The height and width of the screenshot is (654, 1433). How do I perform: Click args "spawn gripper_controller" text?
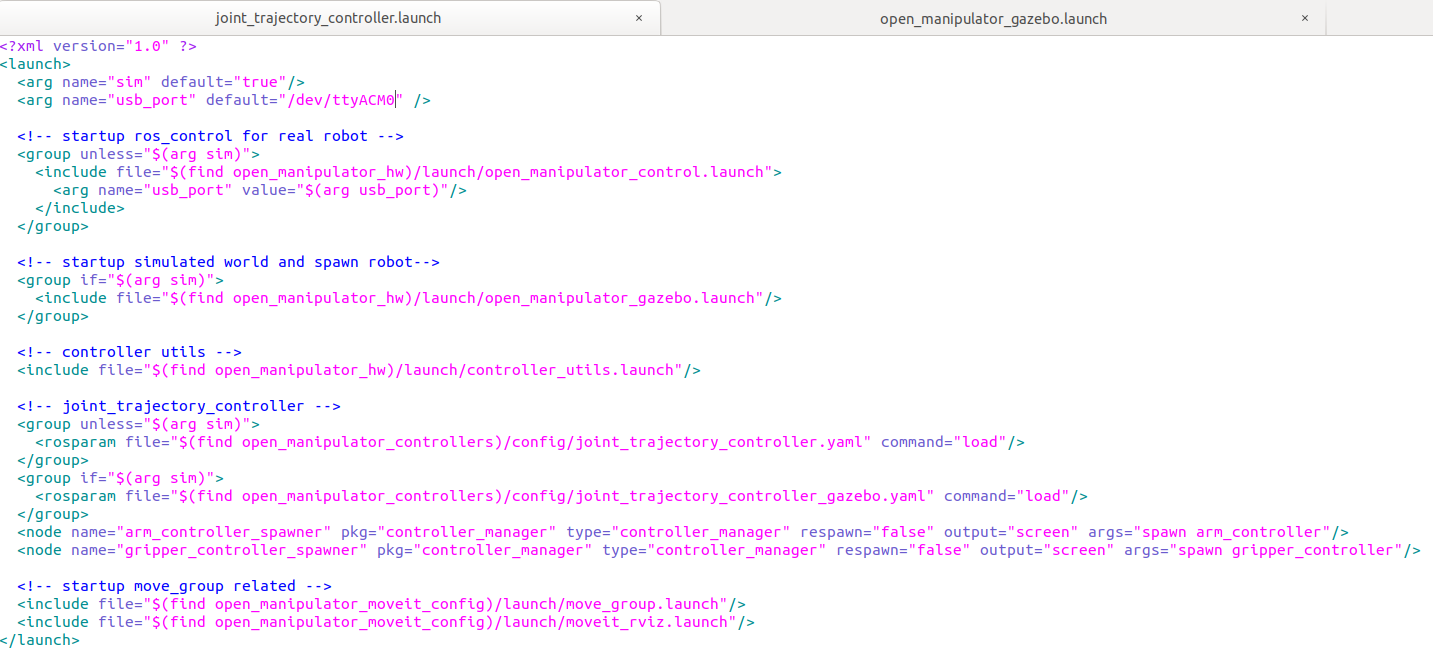click(1264, 550)
